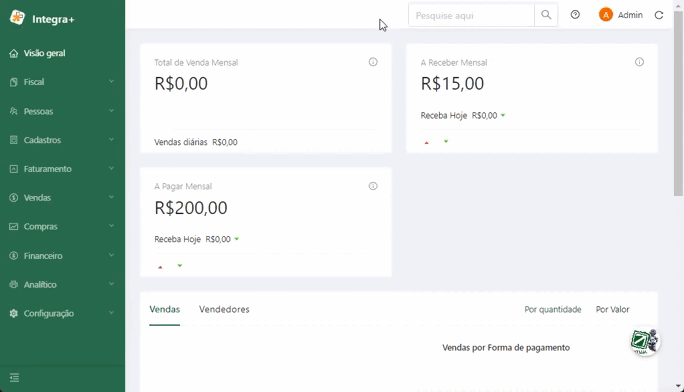Select the Vendas tab

(x=164, y=309)
